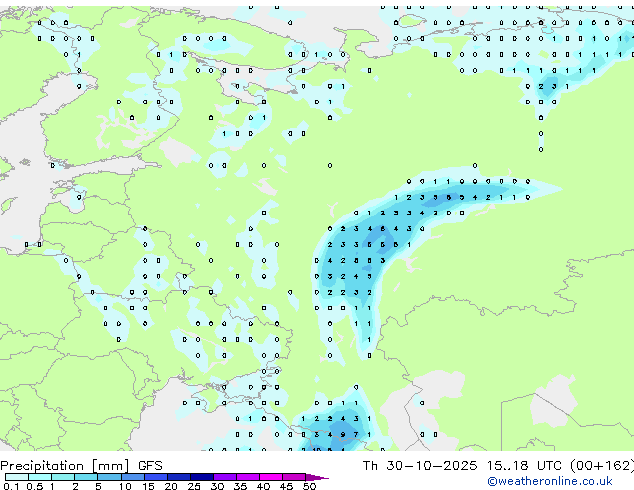Image resolution: width=634 pixels, height=490 pixels.
Task: Click the 10–15 mm legend swatch
Action: click(x=132, y=477)
